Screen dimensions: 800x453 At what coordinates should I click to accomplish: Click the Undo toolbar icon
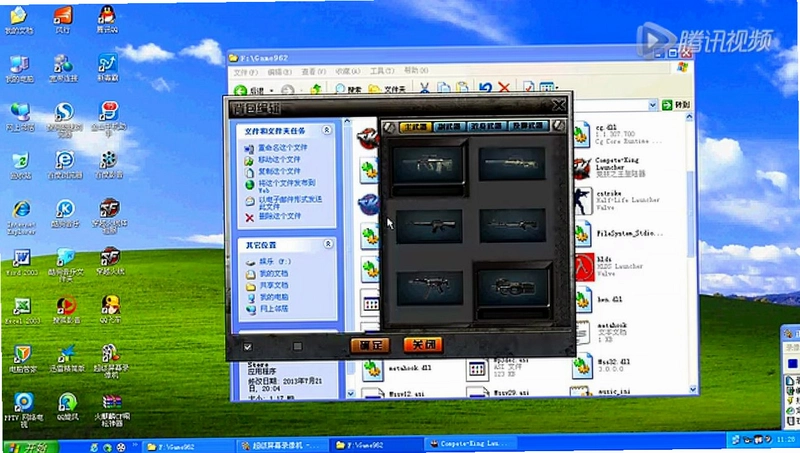pos(485,88)
